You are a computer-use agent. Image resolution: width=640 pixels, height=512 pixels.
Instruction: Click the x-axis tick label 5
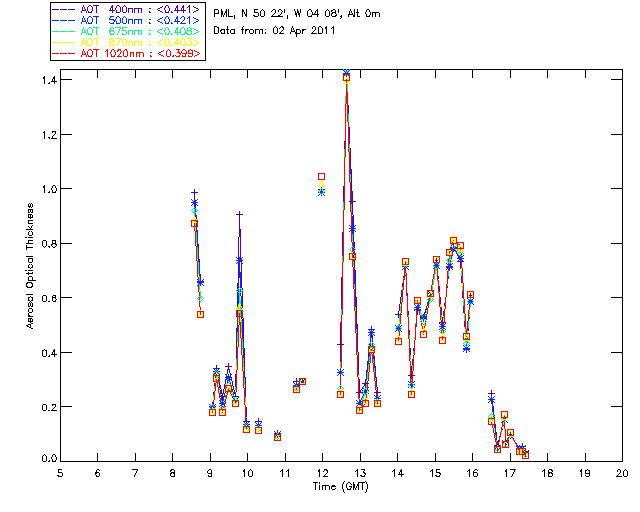[x=60, y=473]
